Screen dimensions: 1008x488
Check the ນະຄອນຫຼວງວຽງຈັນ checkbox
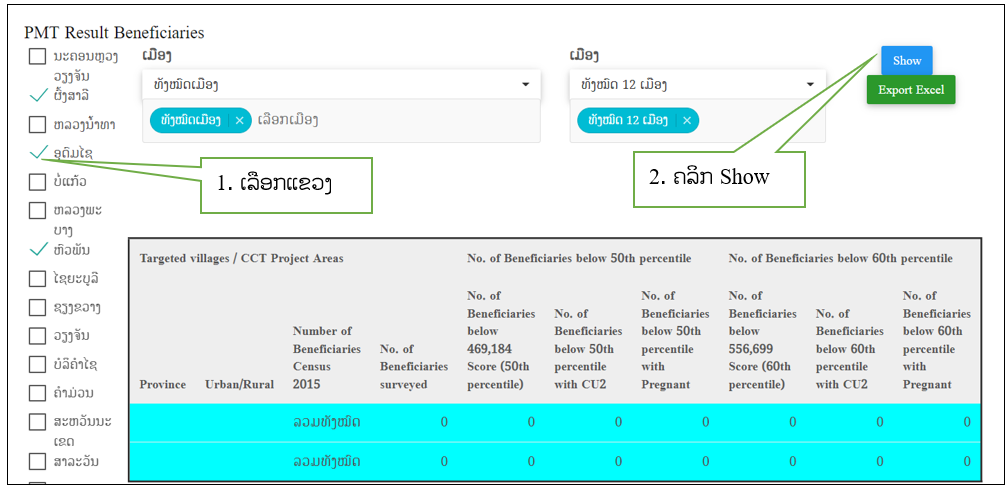pyautogui.click(x=37, y=57)
